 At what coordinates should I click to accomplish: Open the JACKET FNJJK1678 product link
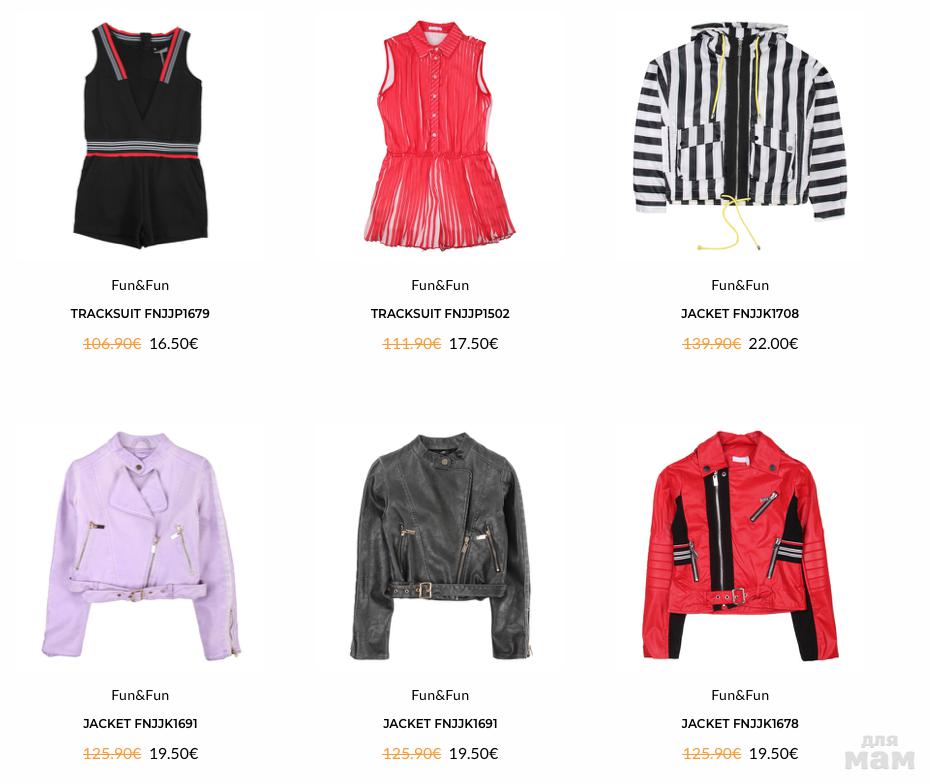tap(740, 724)
